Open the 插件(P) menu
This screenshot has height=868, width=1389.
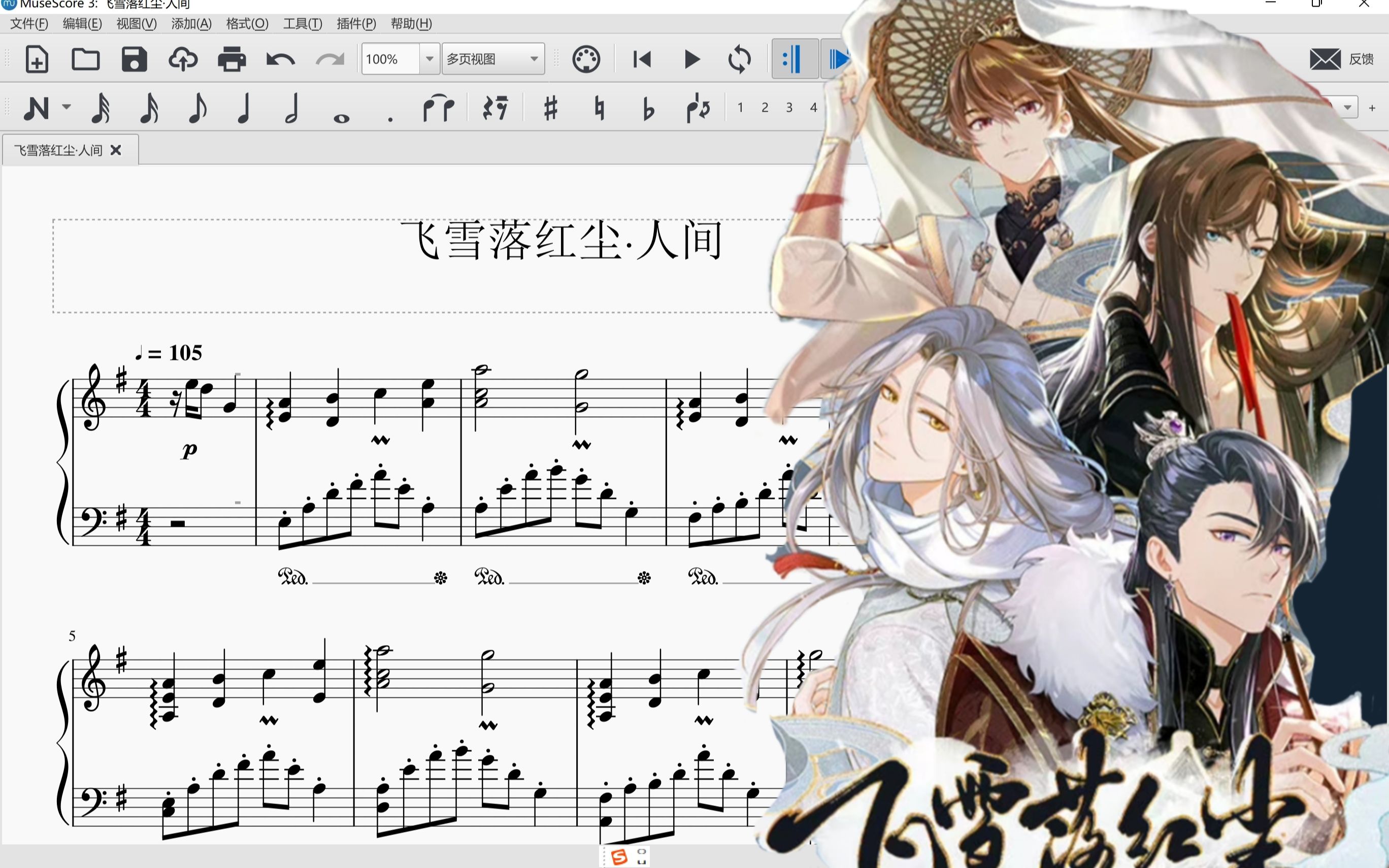point(356,23)
